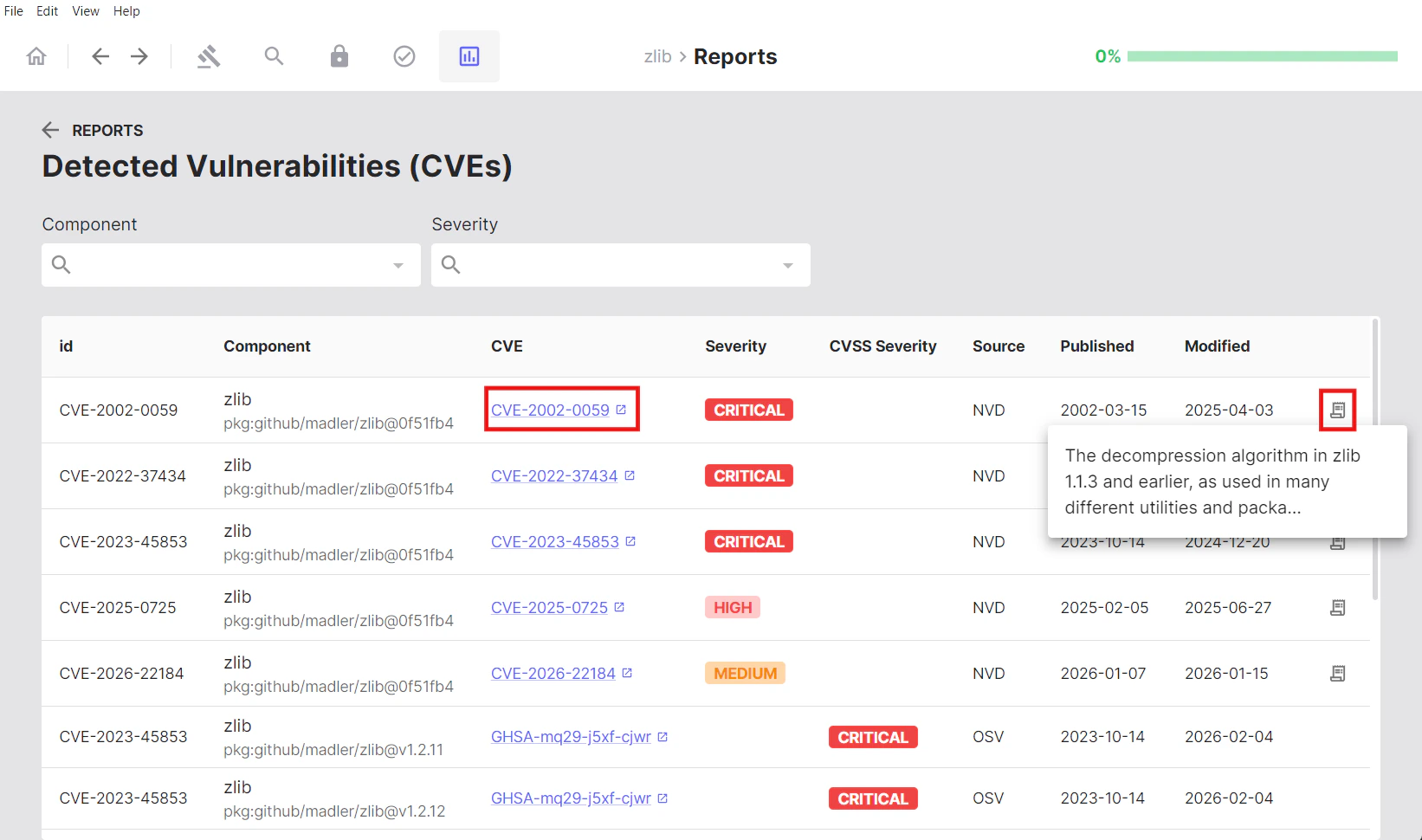The height and width of the screenshot is (840, 1422).
Task: Open the CVE-2002-0059 vulnerability link
Action: 548,410
